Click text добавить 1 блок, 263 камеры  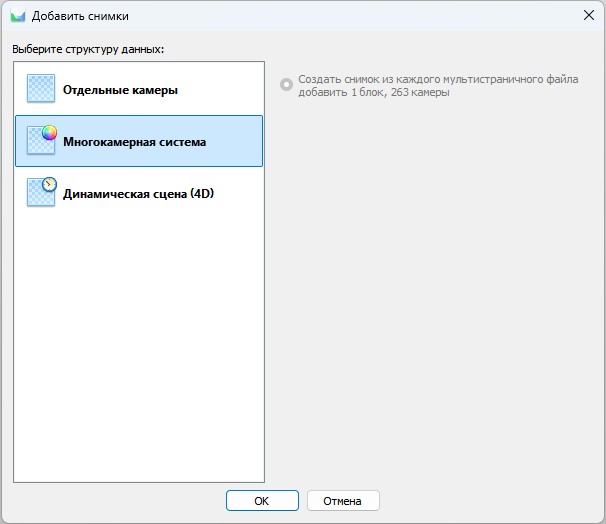click(374, 92)
